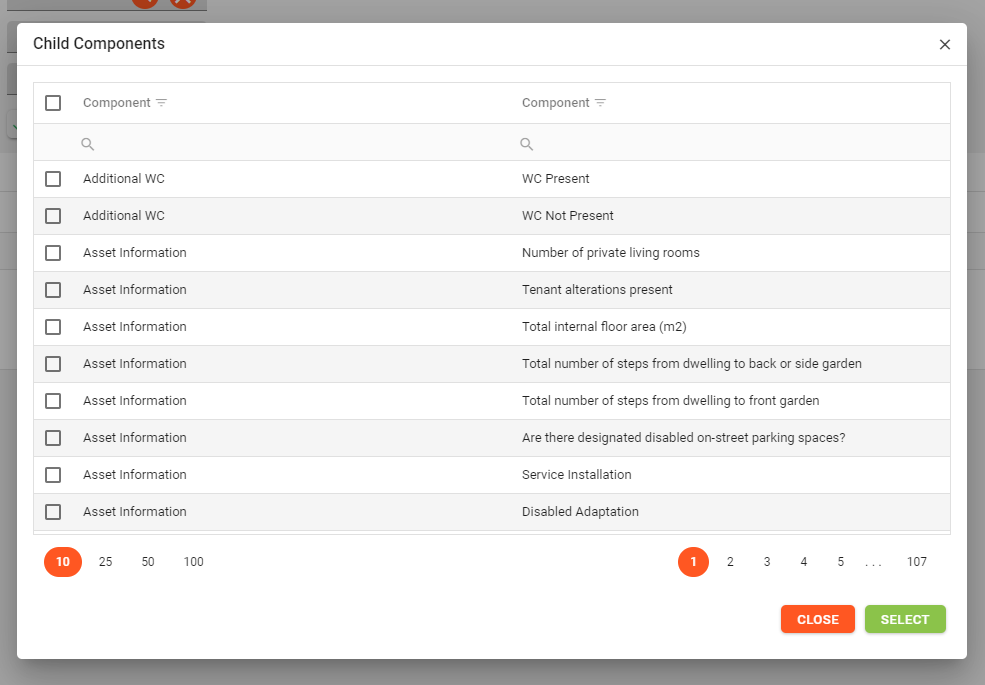Toggle the select-all checkbox in header

[53, 103]
